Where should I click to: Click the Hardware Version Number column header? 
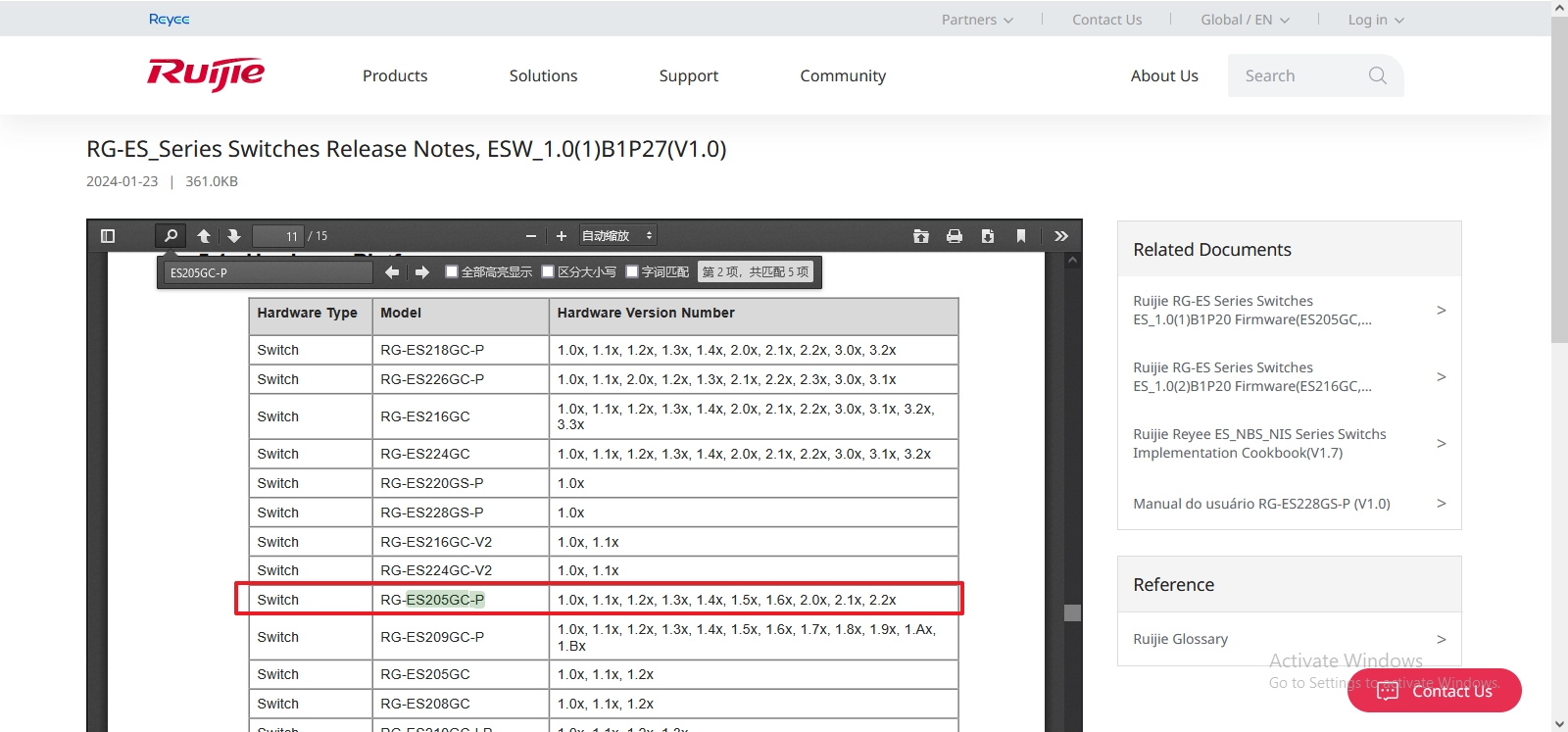pos(754,317)
